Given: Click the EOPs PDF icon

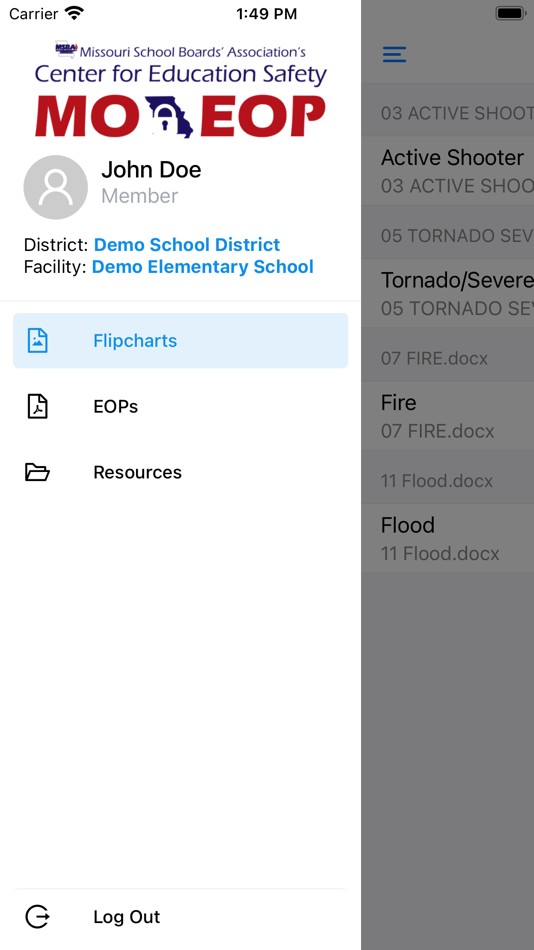Looking at the screenshot, I should click(x=38, y=406).
